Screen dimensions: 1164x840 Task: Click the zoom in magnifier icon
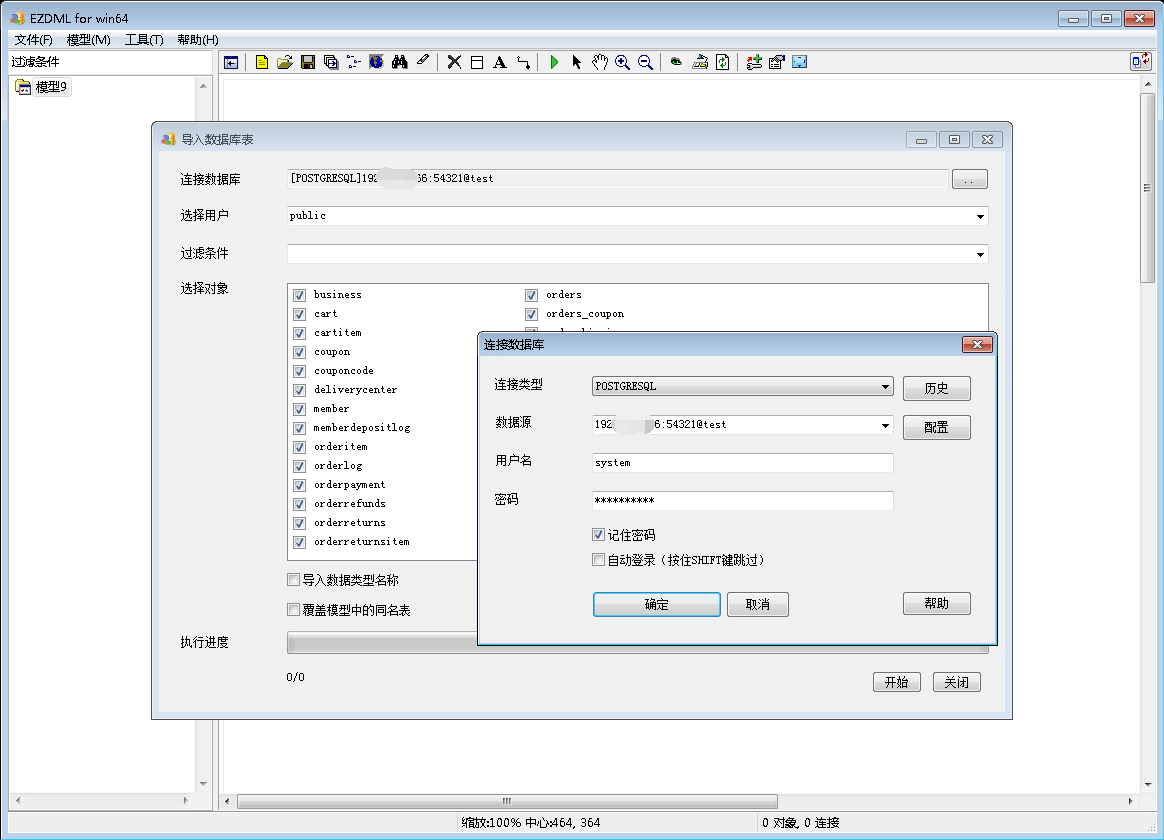[x=622, y=62]
